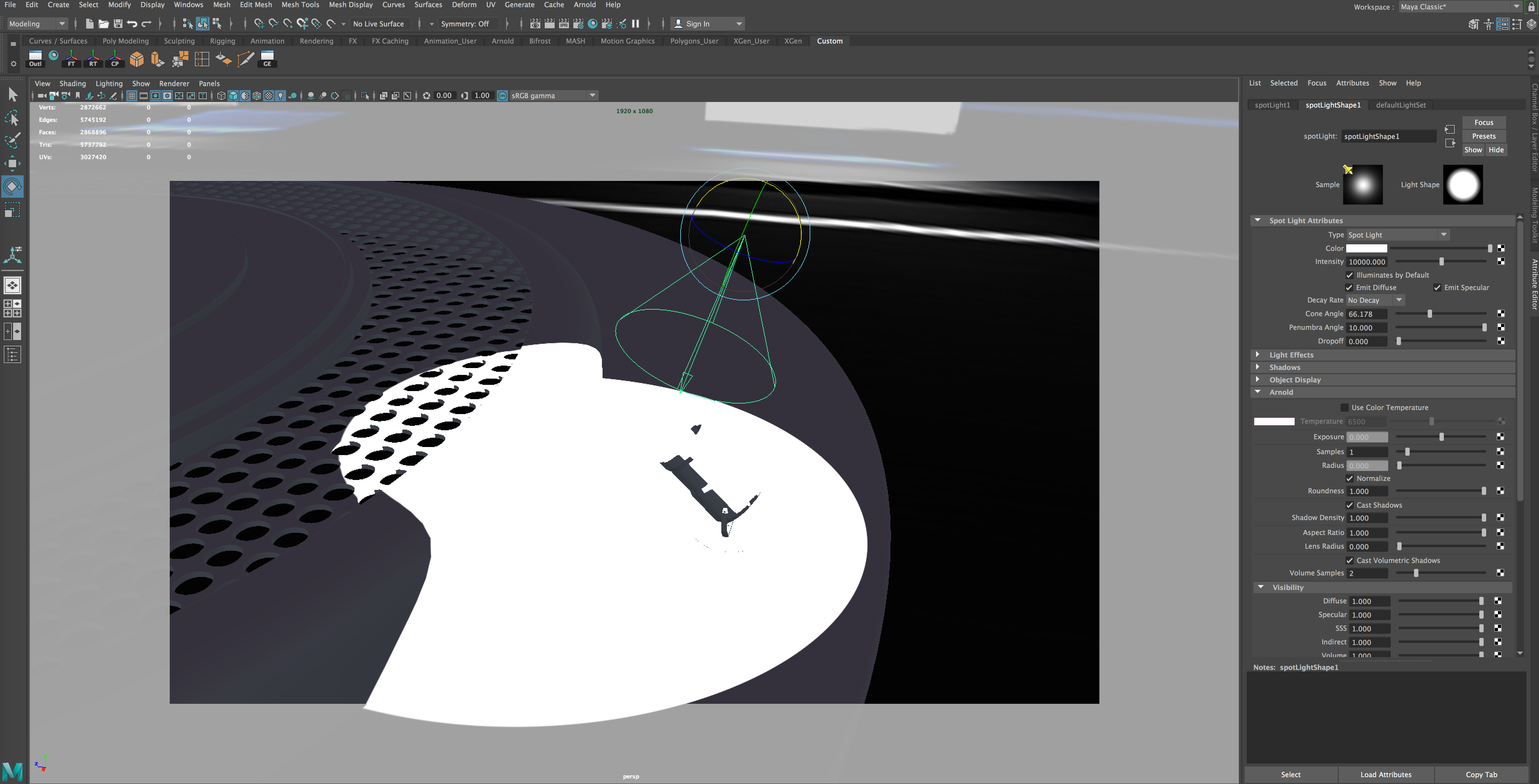Viewport: 1539px width, 784px height.
Task: Click the Presets button
Action: [x=1483, y=136]
